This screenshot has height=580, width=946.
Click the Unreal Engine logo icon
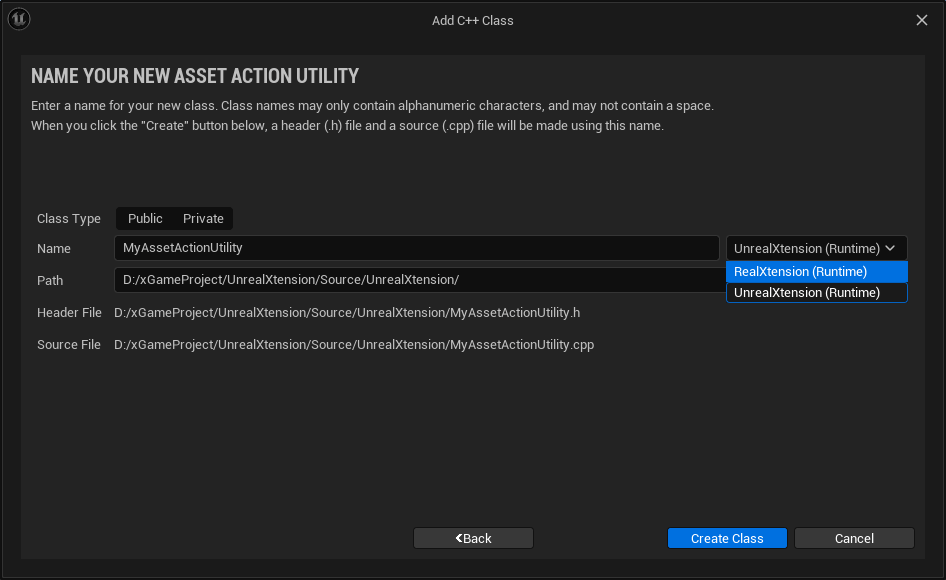click(x=19, y=19)
